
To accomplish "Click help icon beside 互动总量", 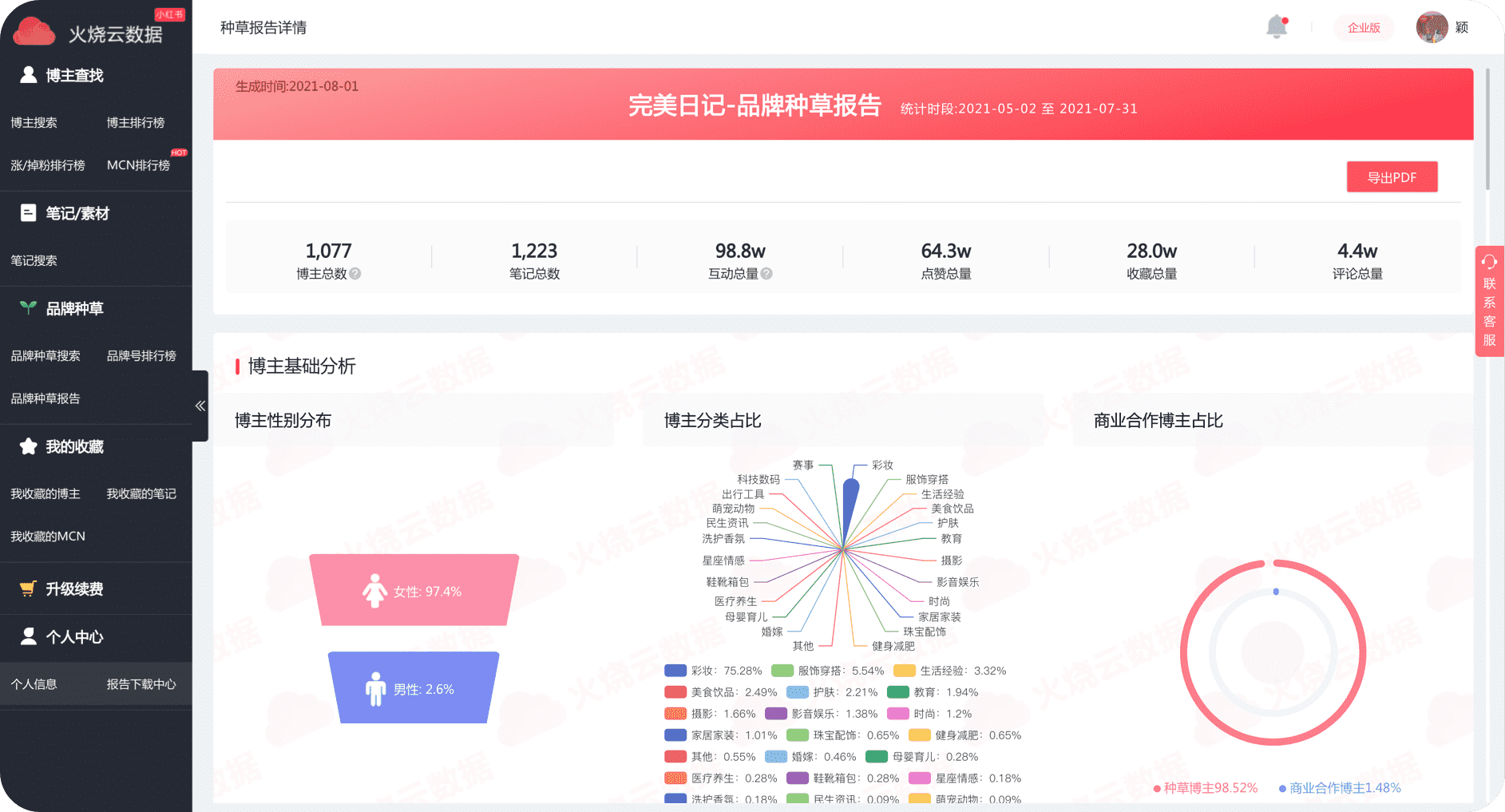I will [766, 274].
